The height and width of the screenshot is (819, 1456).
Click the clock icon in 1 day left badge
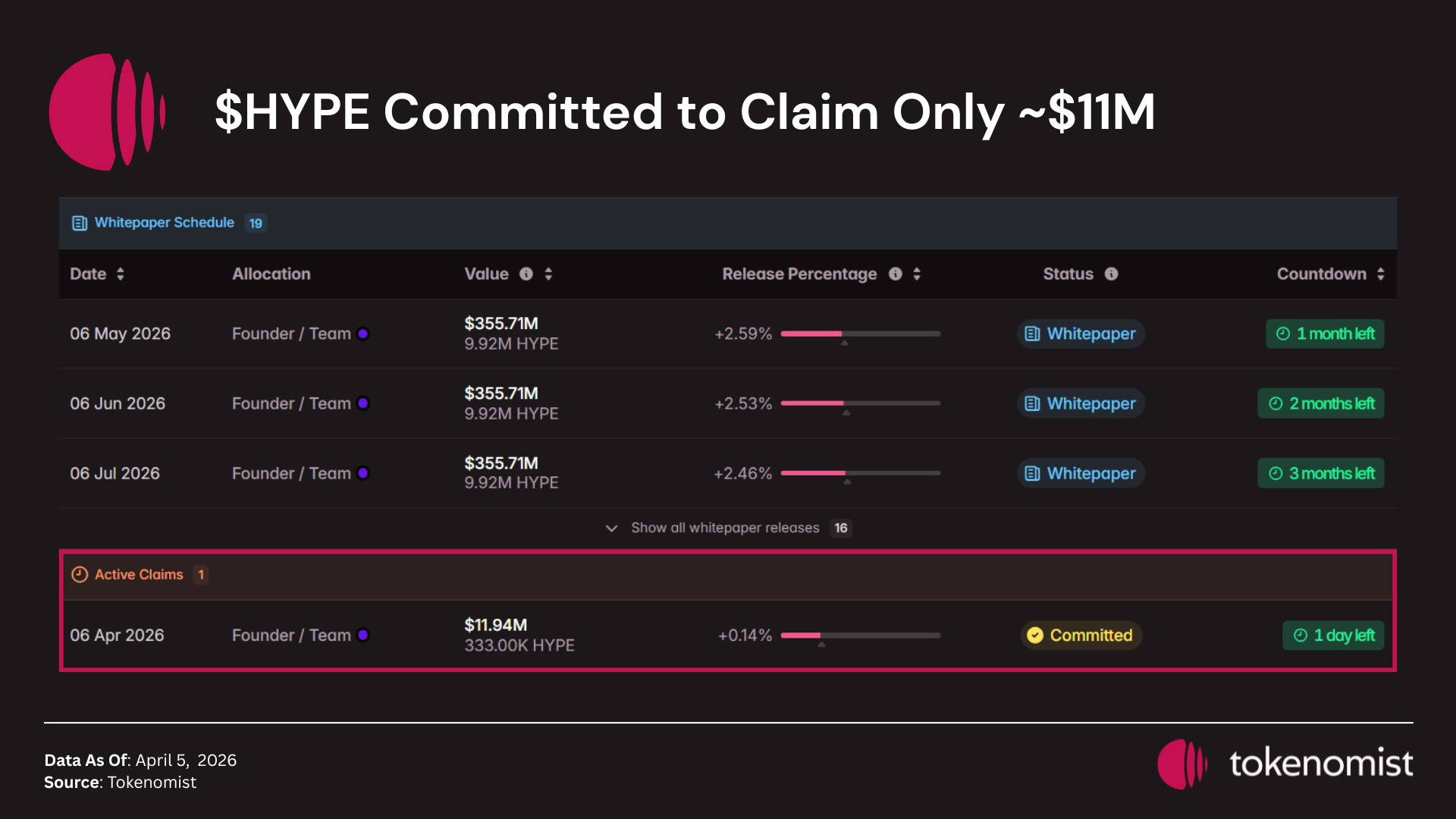coord(1301,635)
